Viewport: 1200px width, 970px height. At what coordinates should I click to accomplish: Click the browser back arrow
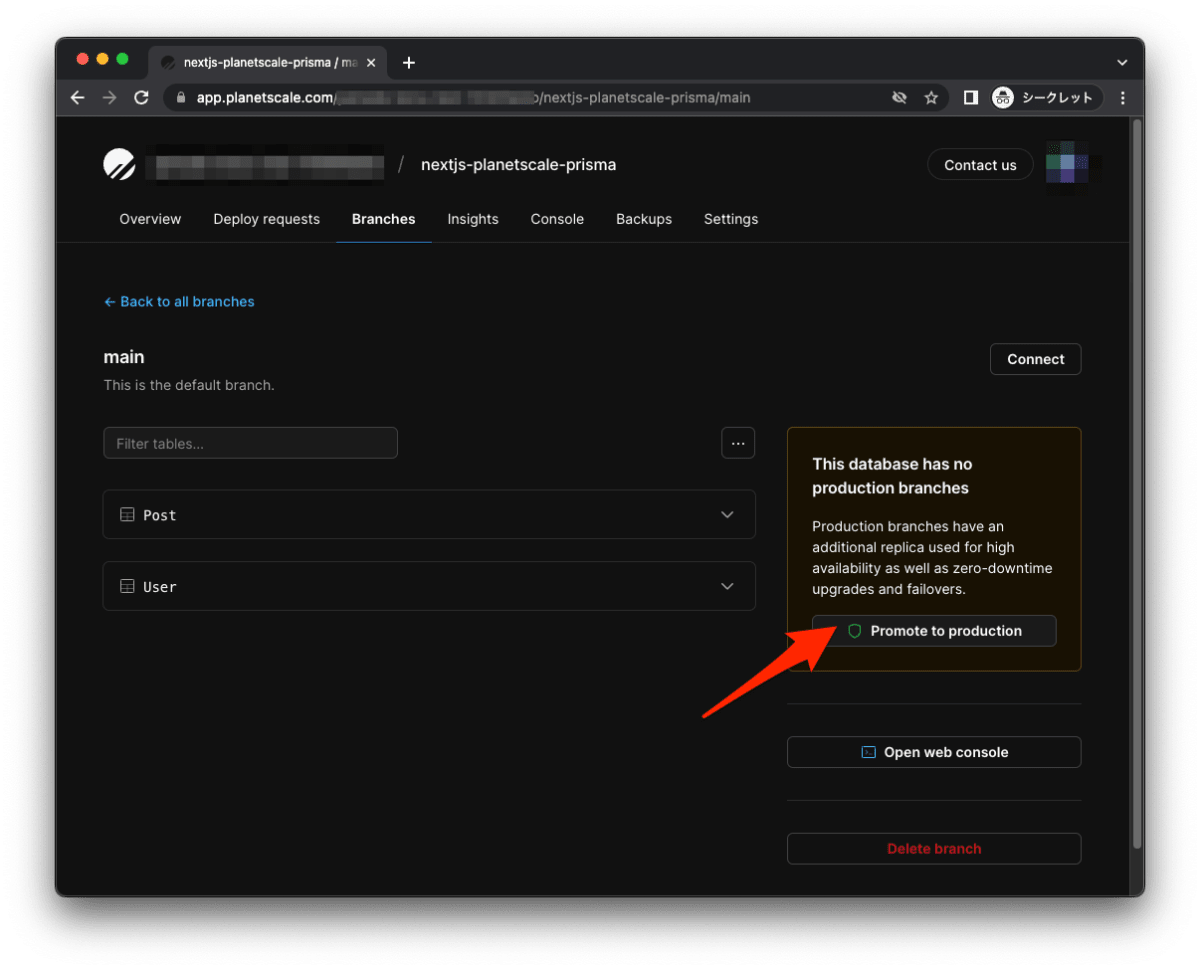(78, 98)
